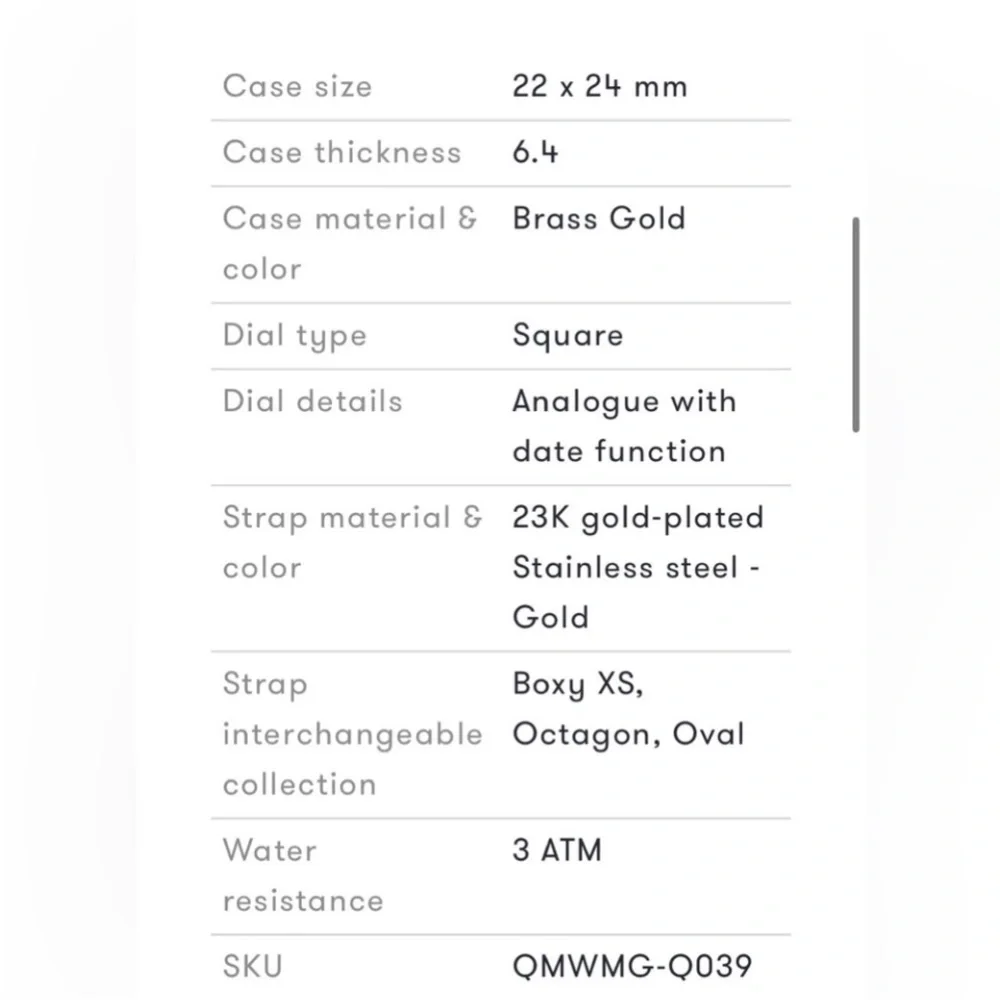Image resolution: width=1000 pixels, height=1000 pixels.
Task: Click the "Dial type" label
Action: pos(294,336)
